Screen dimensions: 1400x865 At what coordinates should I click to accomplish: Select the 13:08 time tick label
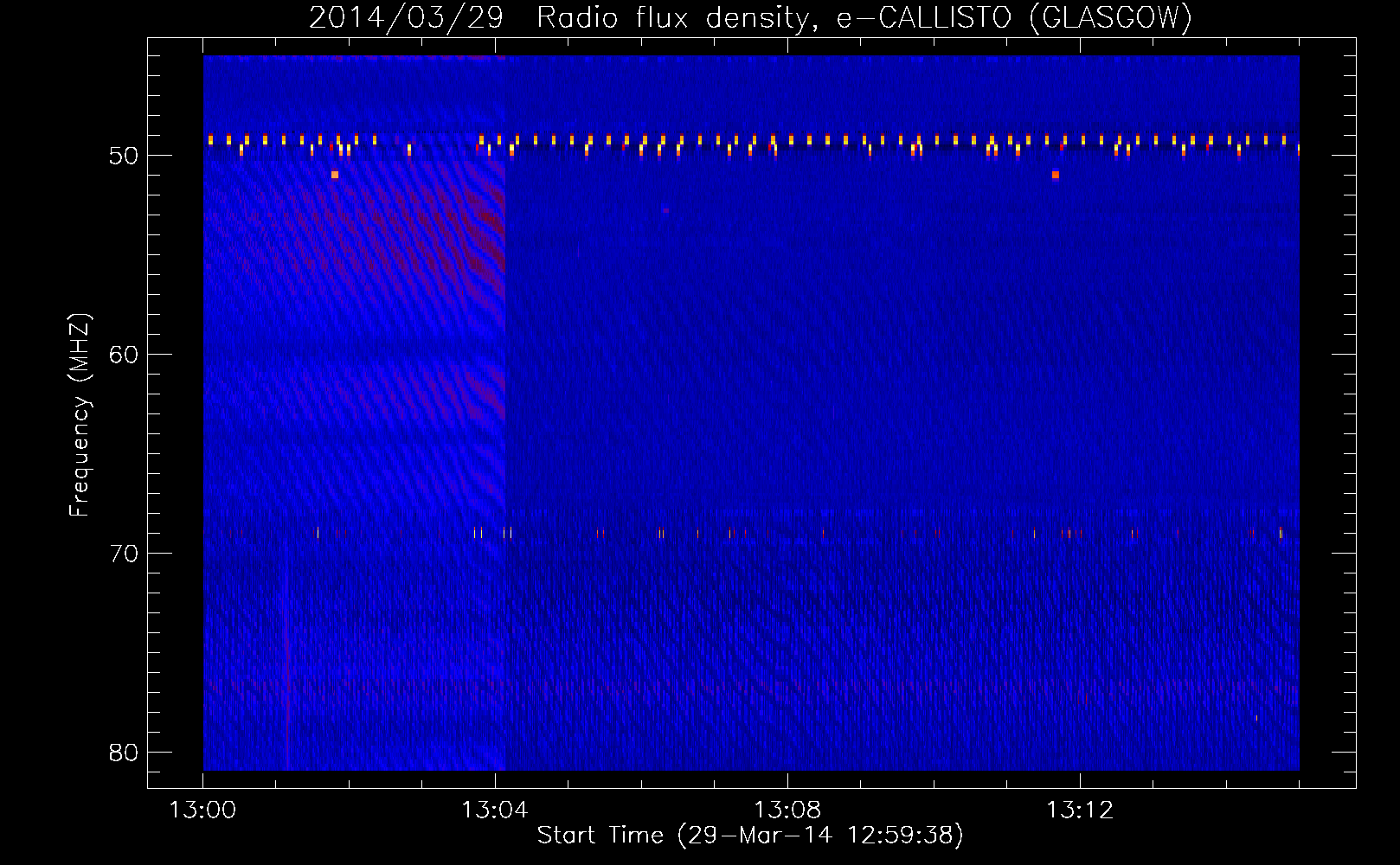pos(787,811)
